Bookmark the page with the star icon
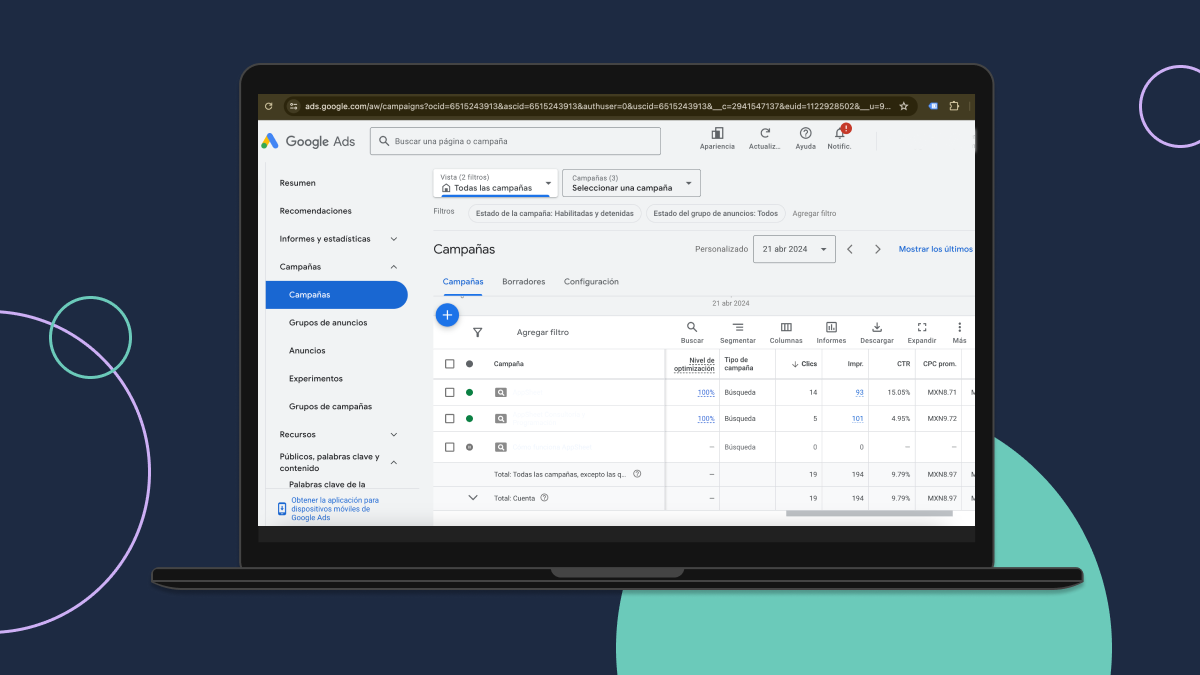Viewport: 1200px width, 675px height. (904, 106)
